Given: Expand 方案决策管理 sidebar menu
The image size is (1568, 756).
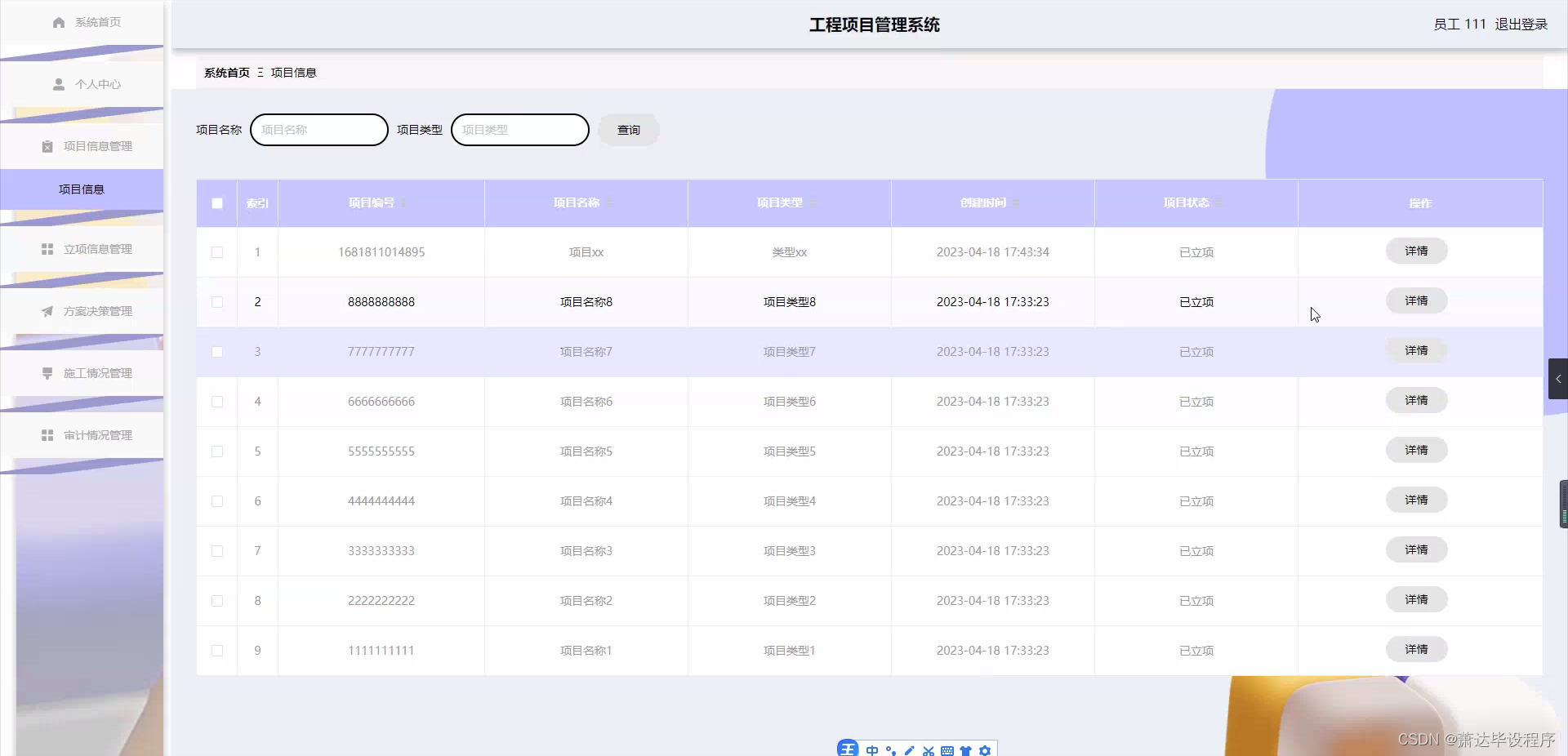Looking at the screenshot, I should [82, 311].
